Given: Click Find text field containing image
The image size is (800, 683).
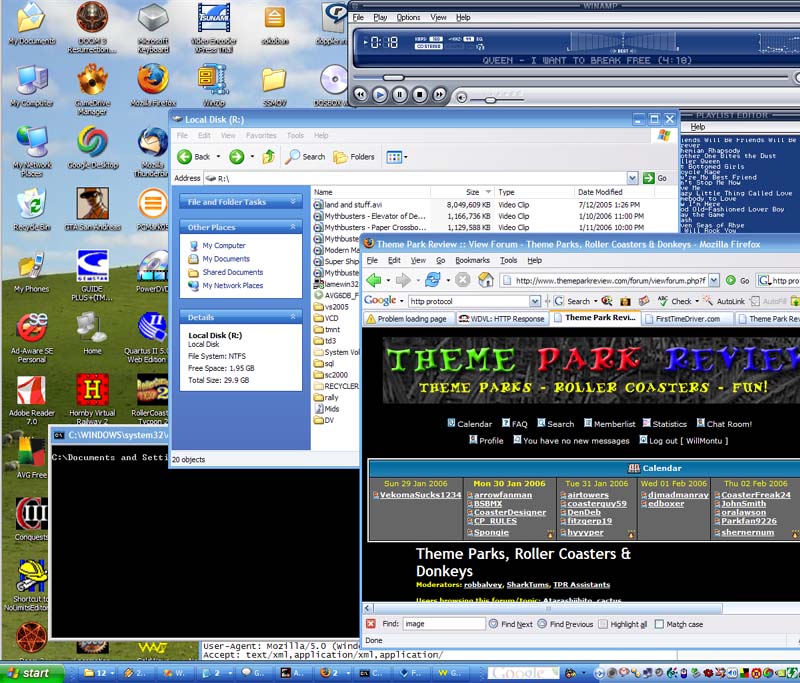Looking at the screenshot, I should coord(444,623).
